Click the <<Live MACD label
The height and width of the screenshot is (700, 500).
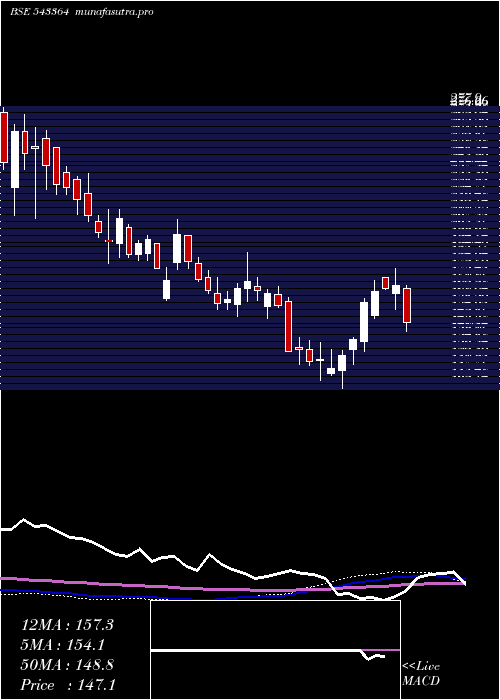pos(421,674)
